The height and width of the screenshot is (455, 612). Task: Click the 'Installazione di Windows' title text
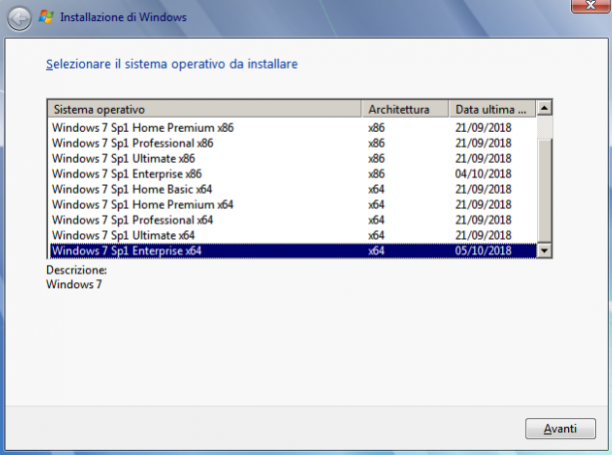[x=123, y=17]
